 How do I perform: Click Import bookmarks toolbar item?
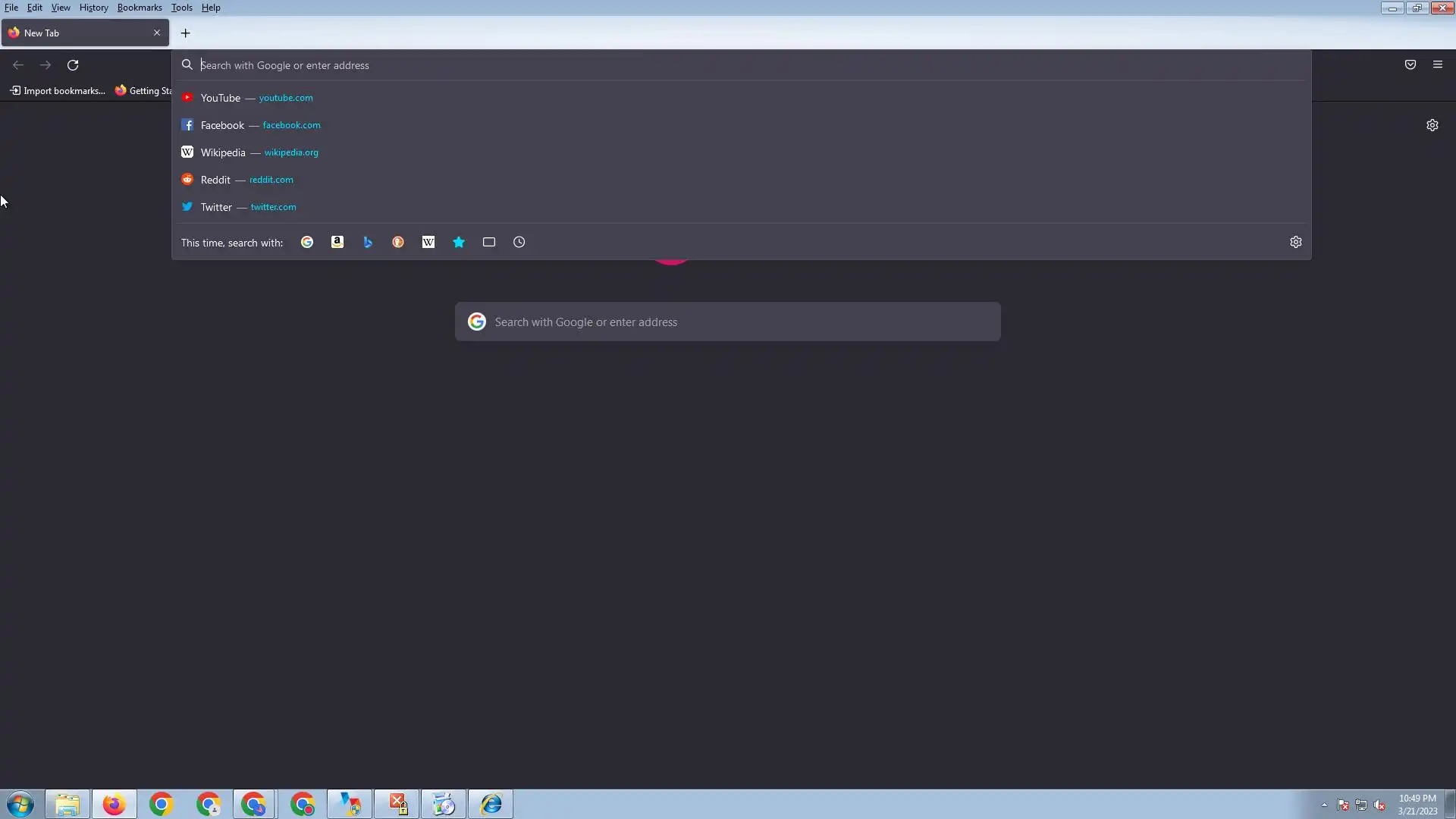tap(58, 91)
